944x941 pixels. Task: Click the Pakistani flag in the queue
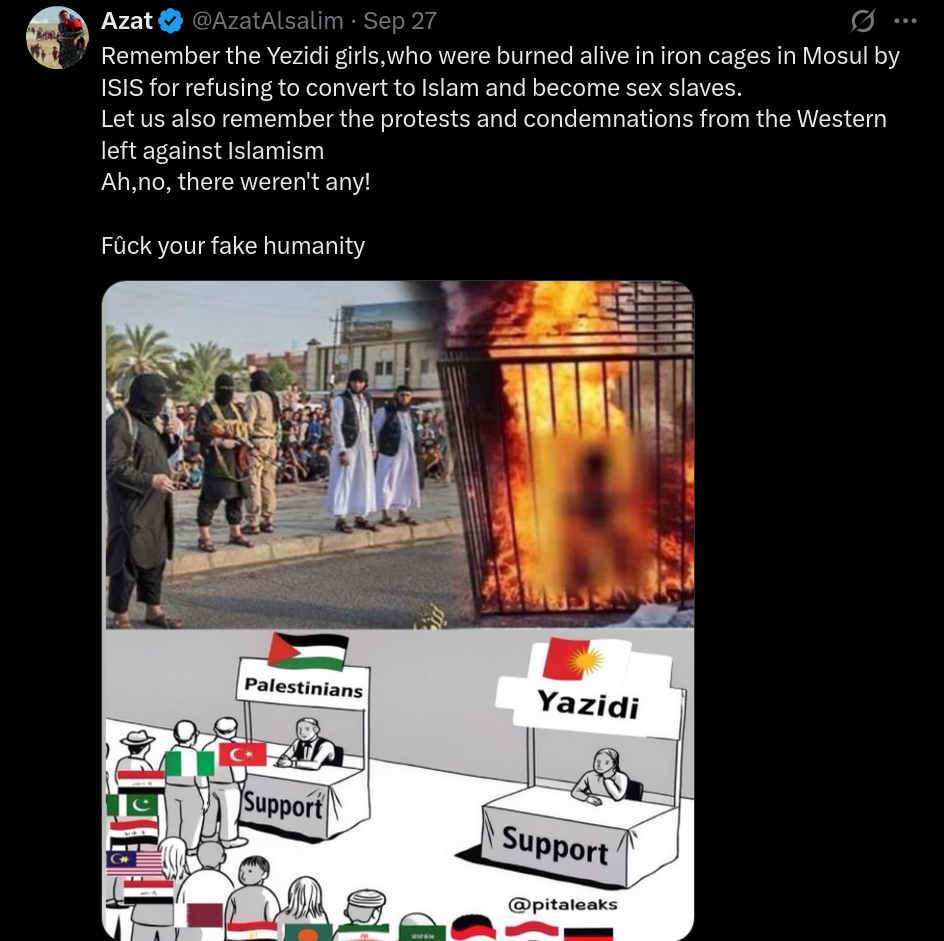coord(134,805)
